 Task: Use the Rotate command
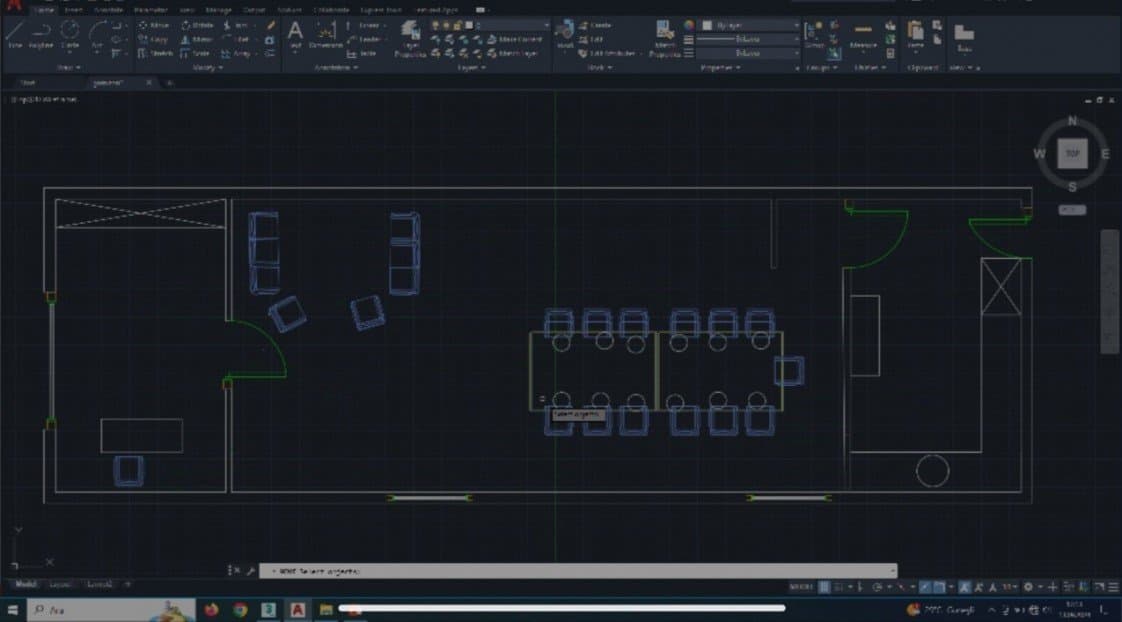pos(198,25)
